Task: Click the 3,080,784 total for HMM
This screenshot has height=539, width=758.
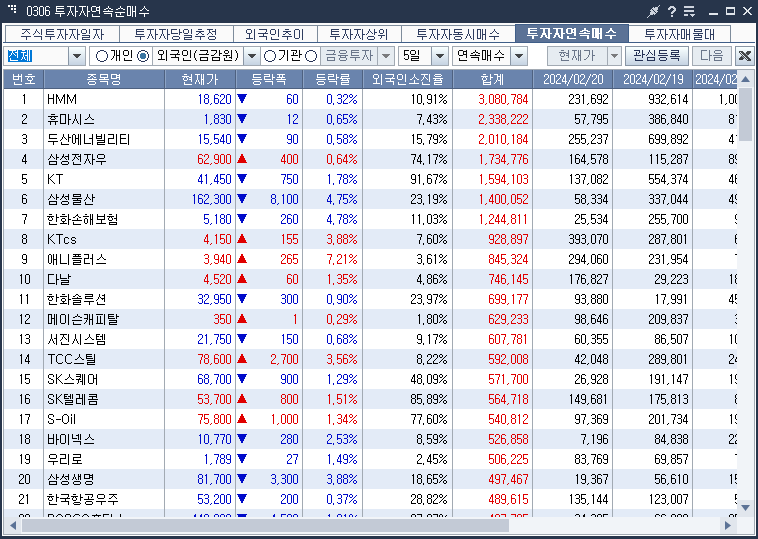Action: coord(503,100)
